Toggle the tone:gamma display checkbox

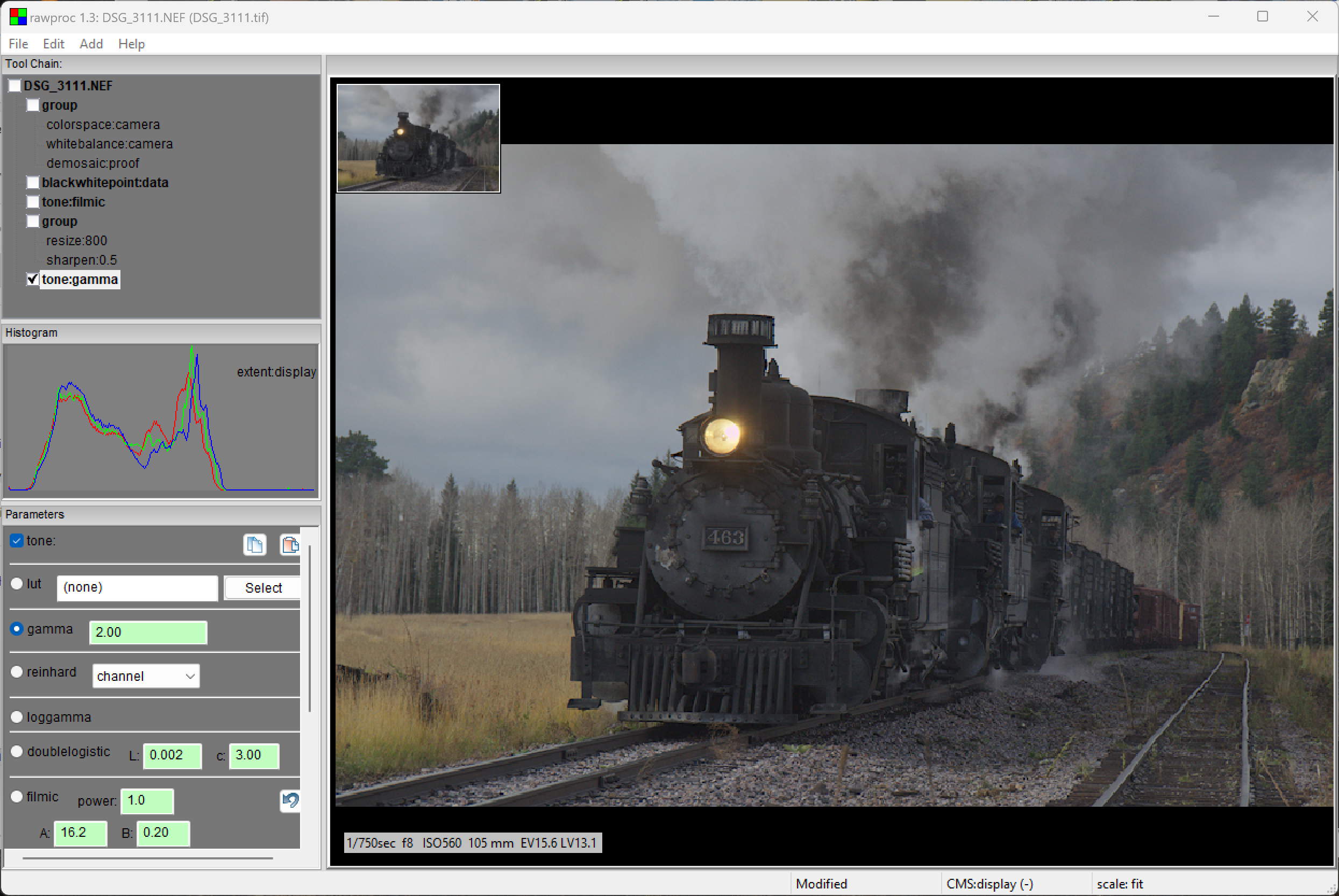pyautogui.click(x=33, y=280)
